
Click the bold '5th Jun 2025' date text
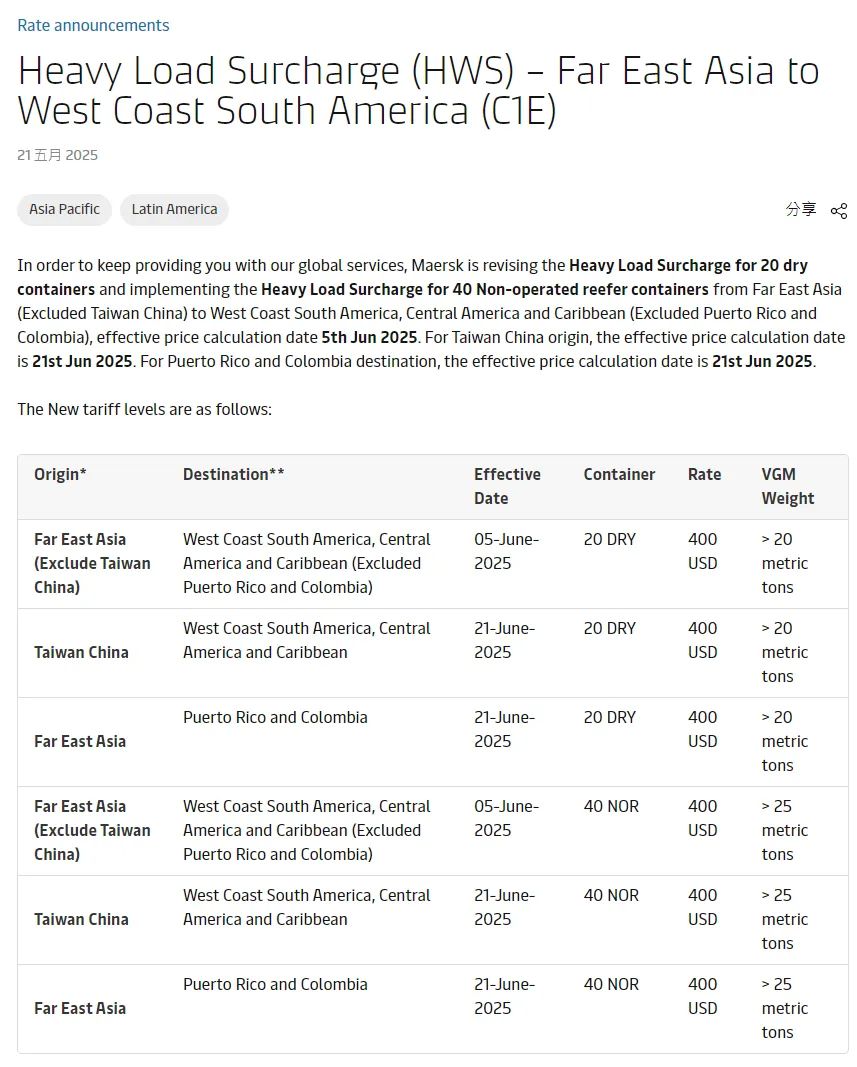click(x=369, y=338)
